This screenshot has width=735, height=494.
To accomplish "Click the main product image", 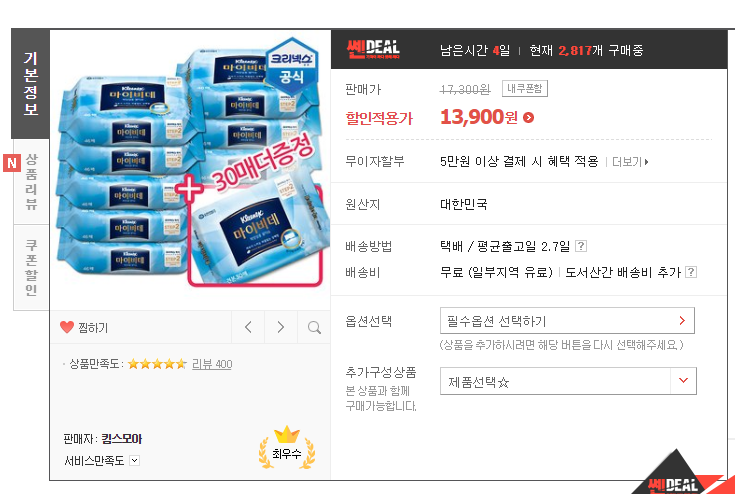I will tap(190, 169).
